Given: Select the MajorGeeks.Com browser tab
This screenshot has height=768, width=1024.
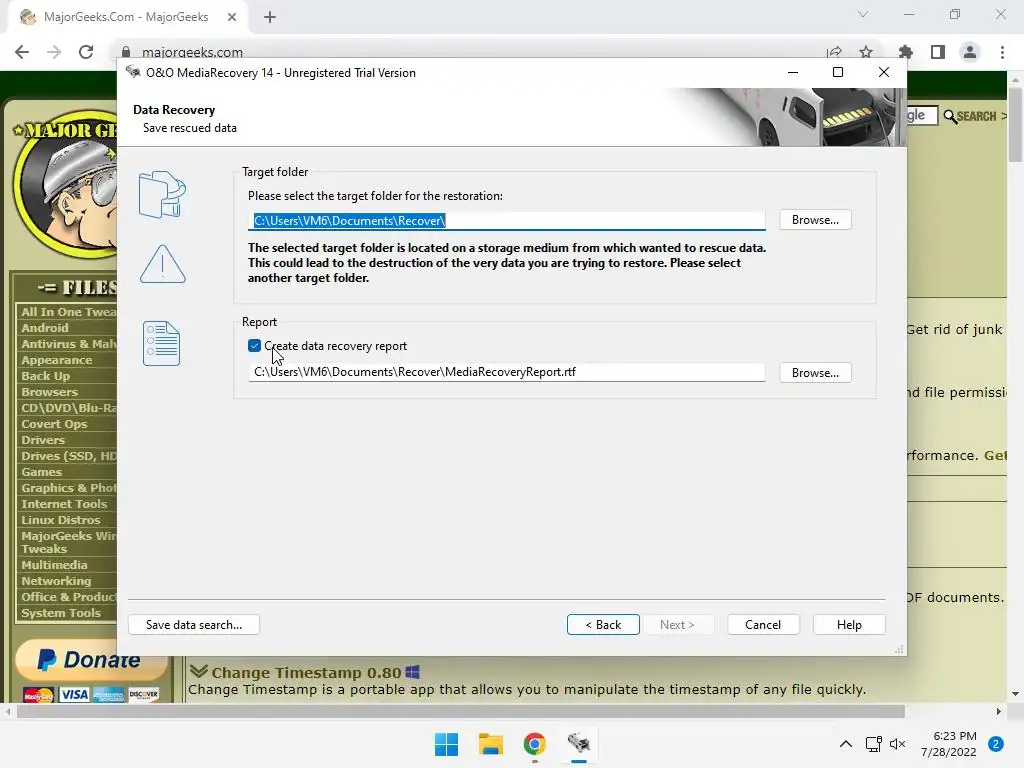Looking at the screenshot, I should point(128,17).
